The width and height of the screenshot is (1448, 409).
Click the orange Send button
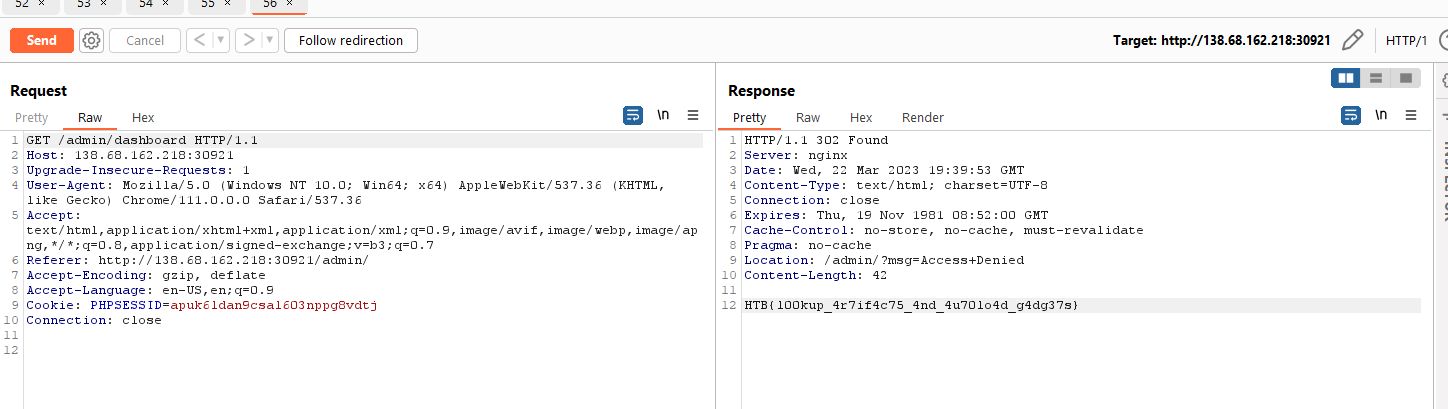click(x=42, y=40)
